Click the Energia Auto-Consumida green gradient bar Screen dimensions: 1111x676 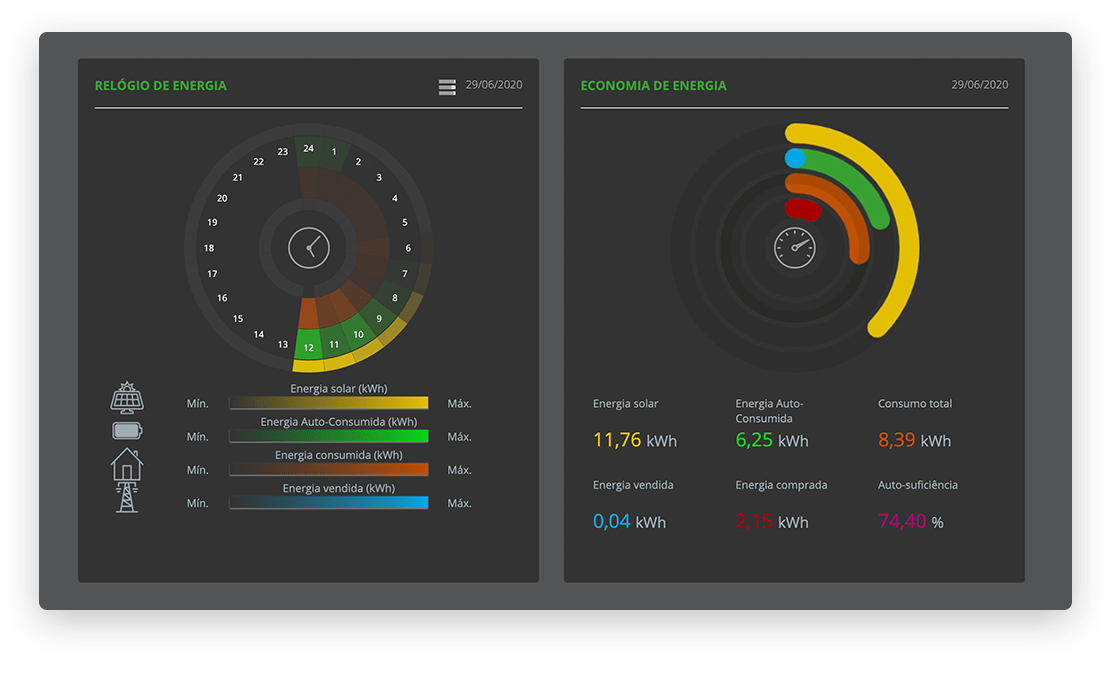(328, 436)
